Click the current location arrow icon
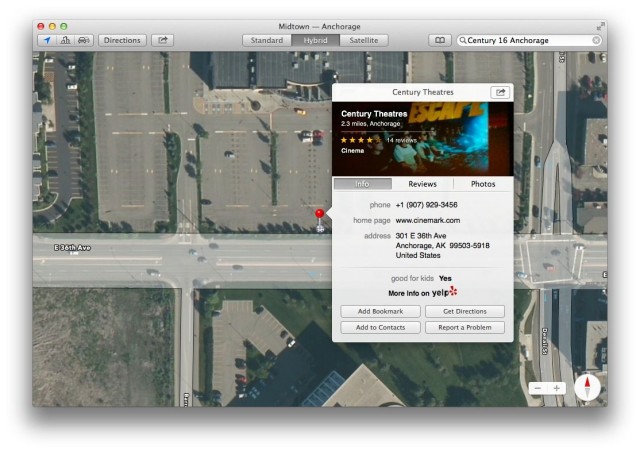 coord(47,40)
